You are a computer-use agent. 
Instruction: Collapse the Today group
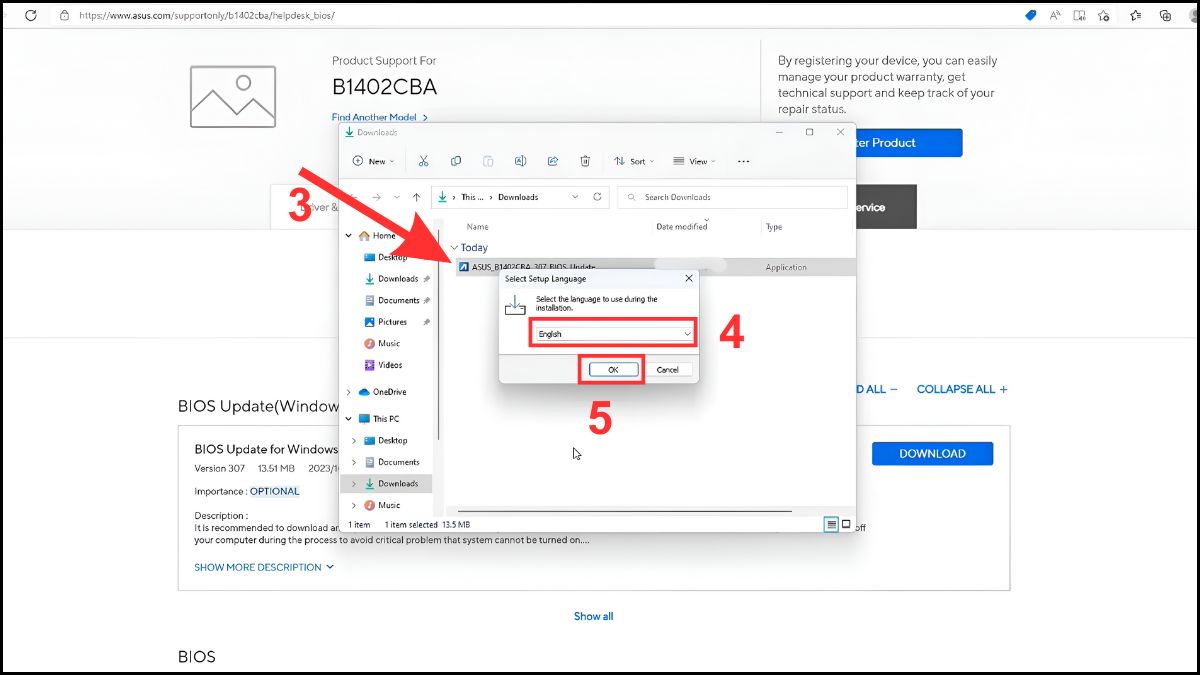(454, 247)
